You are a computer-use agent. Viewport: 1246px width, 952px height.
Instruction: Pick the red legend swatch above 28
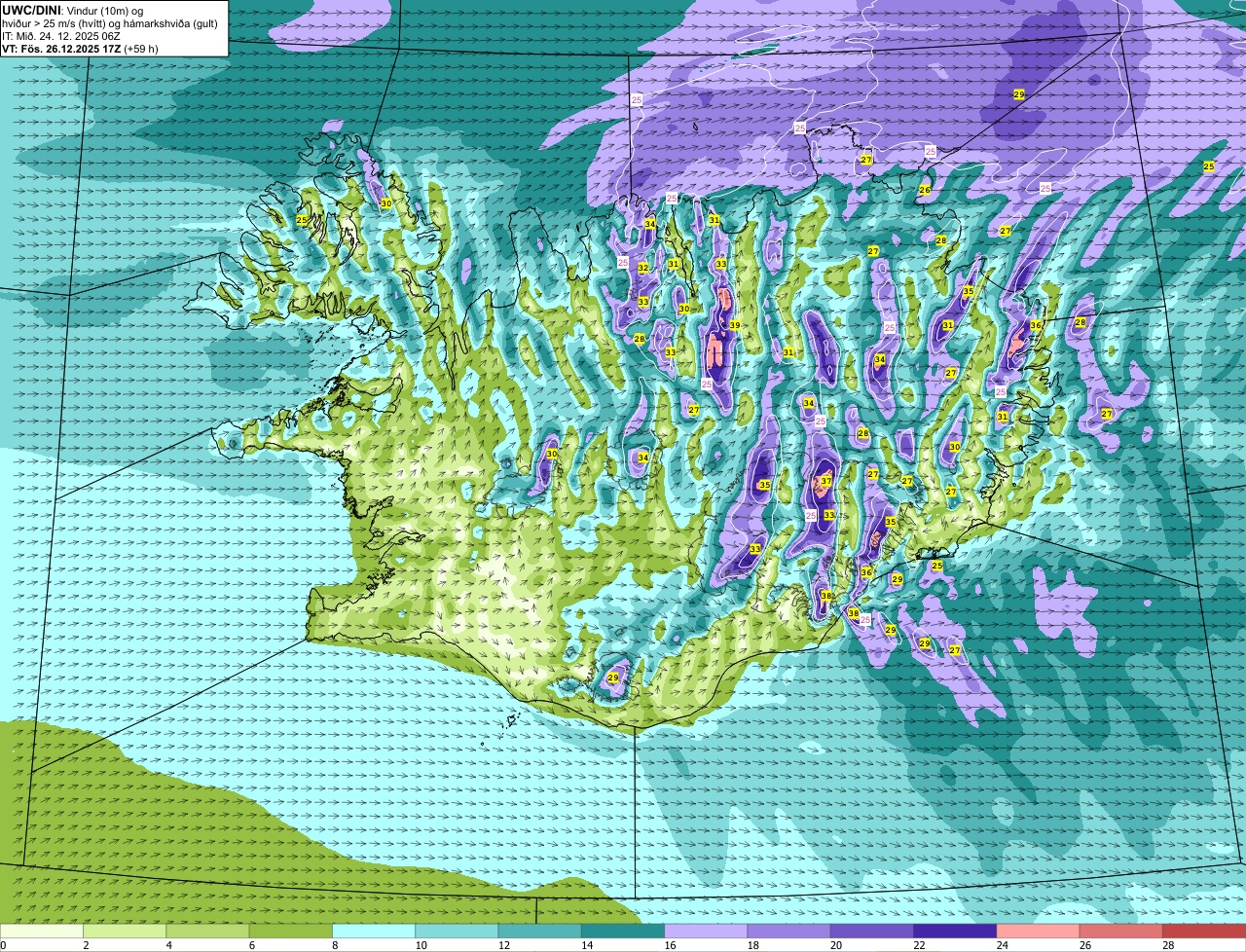1204,932
